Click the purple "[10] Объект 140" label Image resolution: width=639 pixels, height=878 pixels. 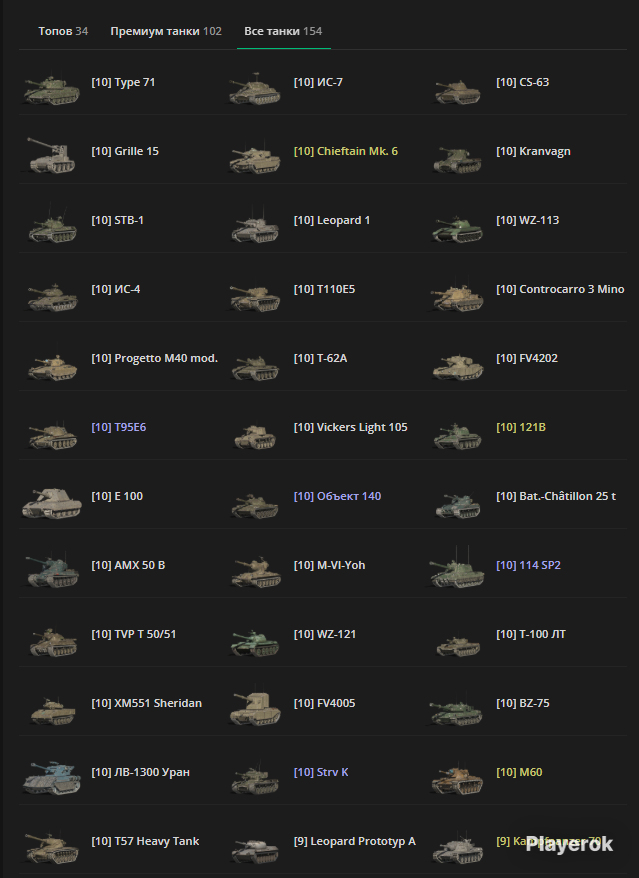(x=337, y=496)
